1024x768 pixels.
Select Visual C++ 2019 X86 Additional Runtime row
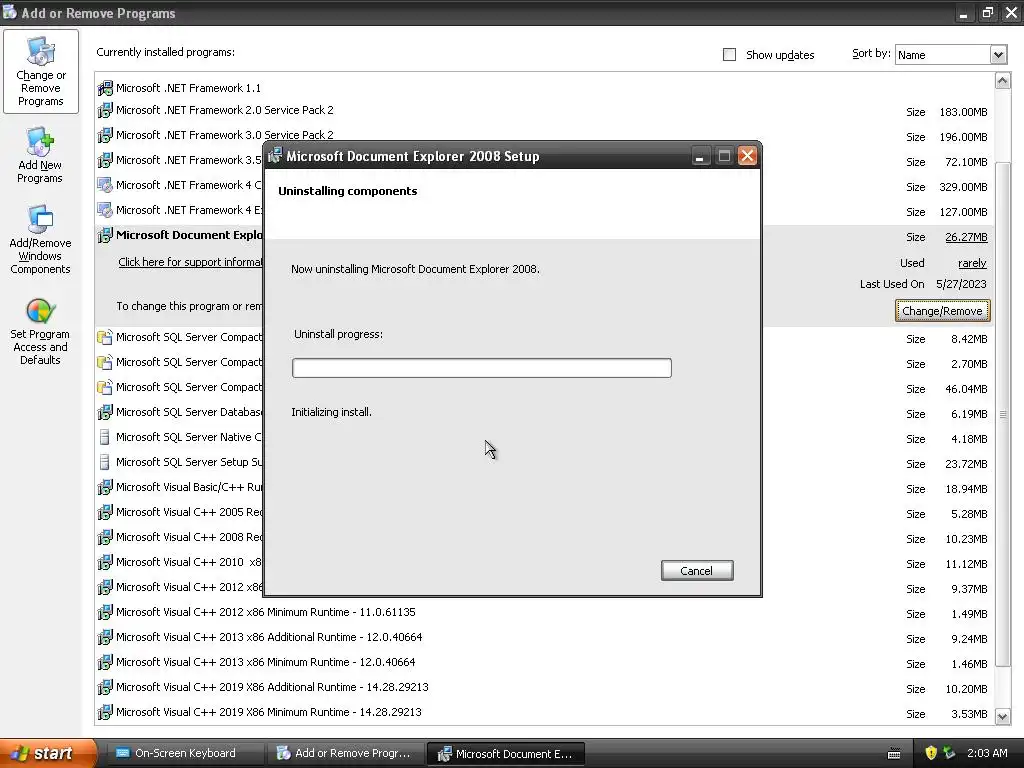pos(545,688)
